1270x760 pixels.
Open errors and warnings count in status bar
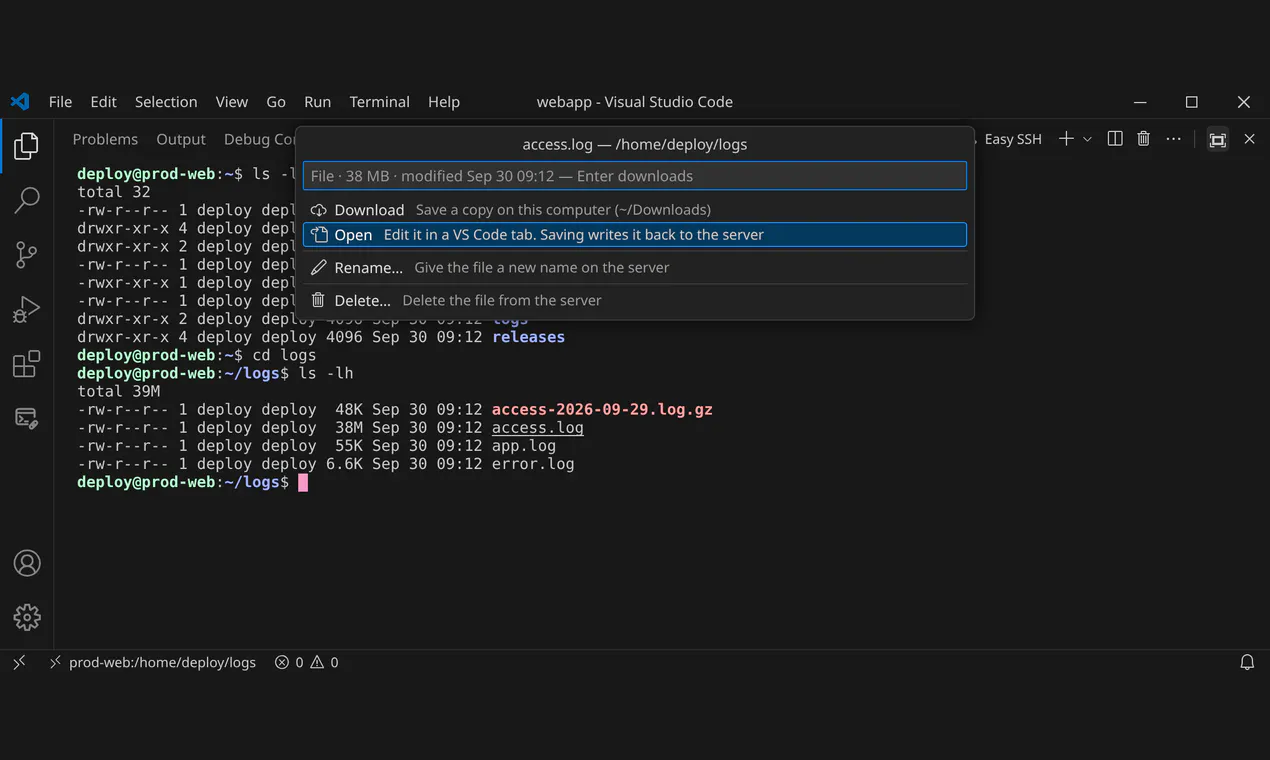[306, 662]
